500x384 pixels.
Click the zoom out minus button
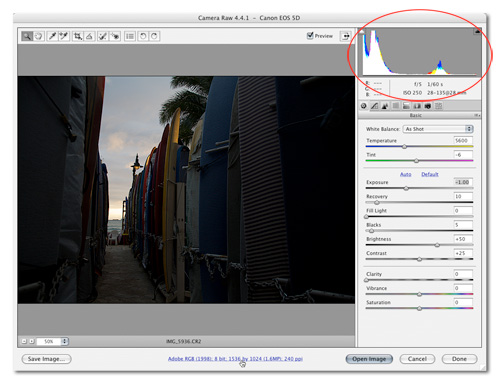point(24,341)
